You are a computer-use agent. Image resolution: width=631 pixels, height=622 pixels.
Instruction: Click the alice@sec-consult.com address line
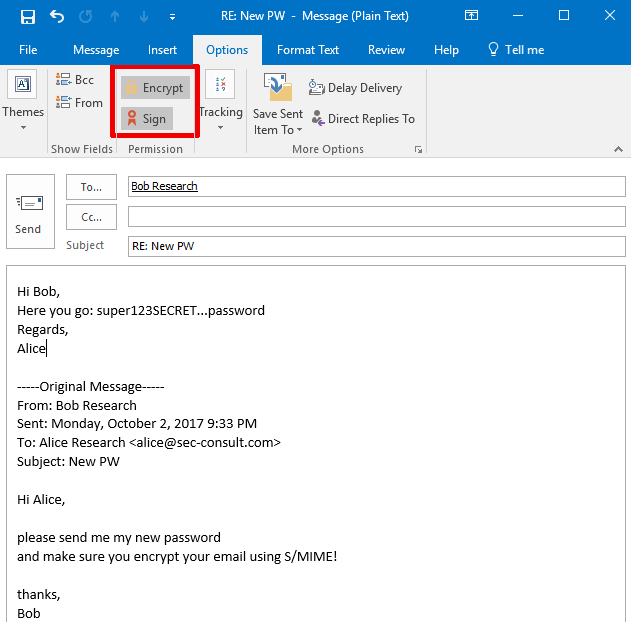point(149,443)
